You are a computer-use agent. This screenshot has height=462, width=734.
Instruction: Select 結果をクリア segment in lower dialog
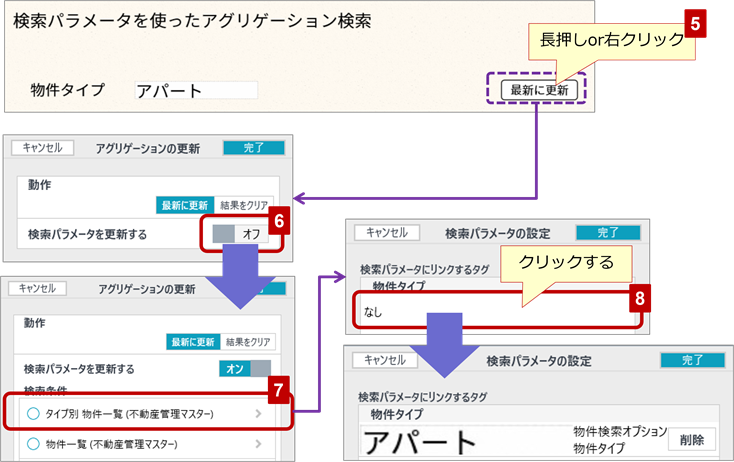248,342
